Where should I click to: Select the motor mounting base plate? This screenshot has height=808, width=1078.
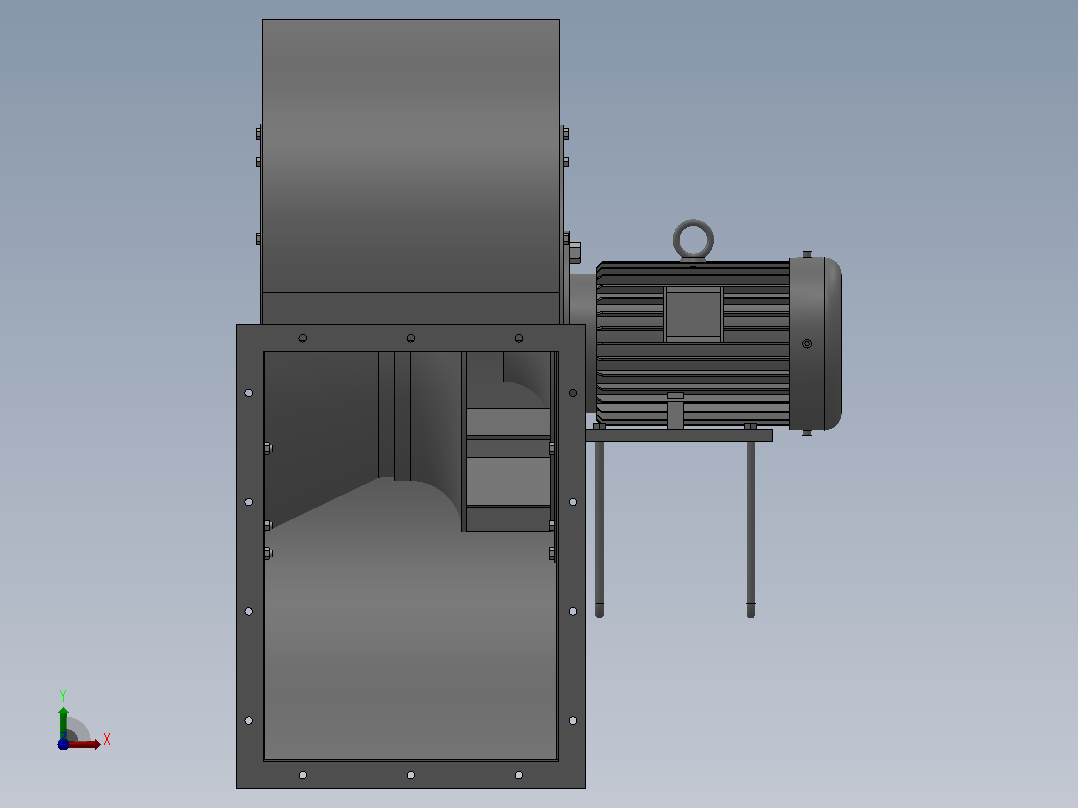[x=679, y=435]
